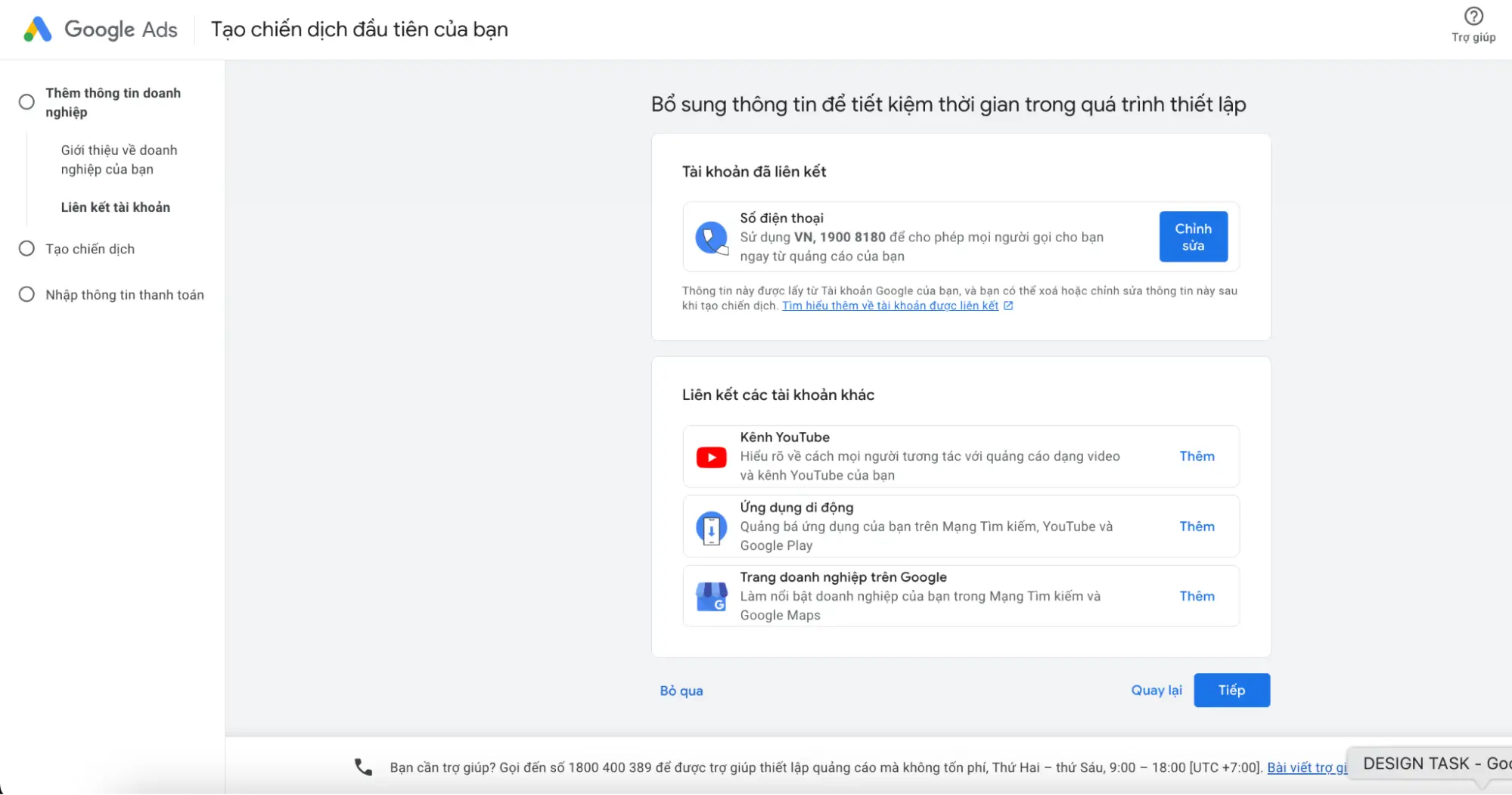
Task: Click the Google Business Profile store icon
Action: click(711, 597)
